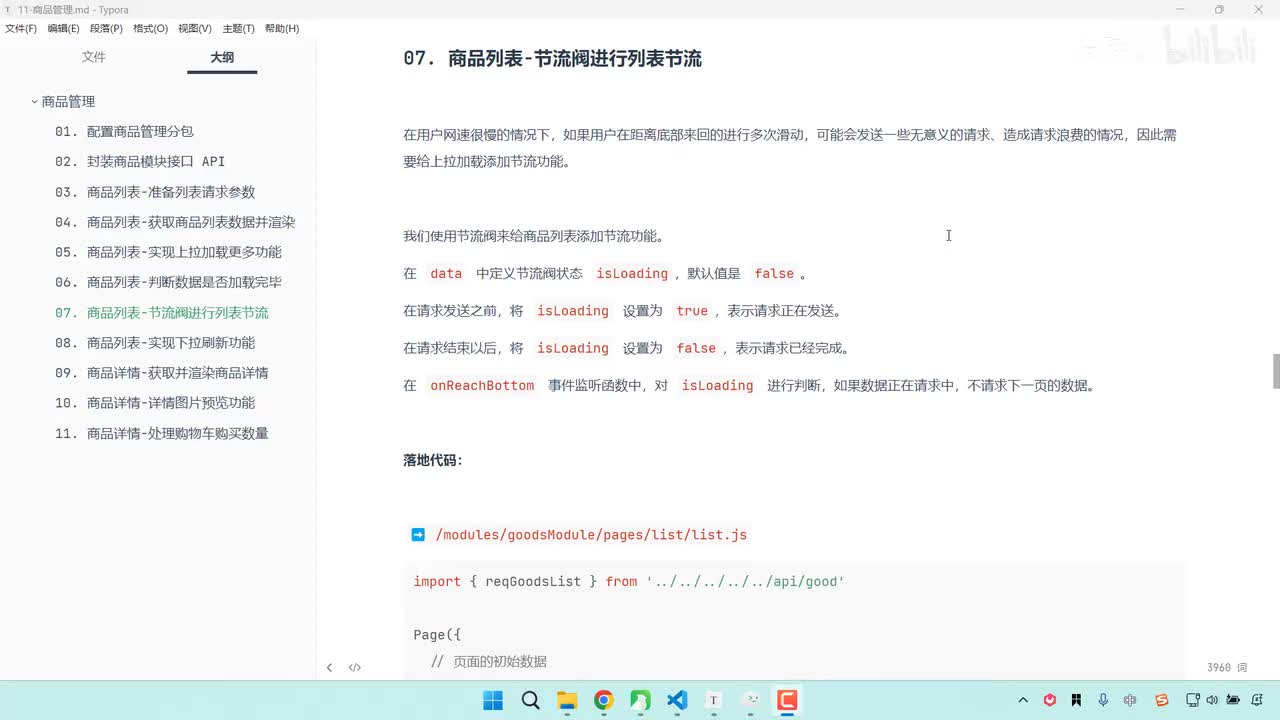Go to outline item 11. 商品详情-处理购物车购买数量
The height and width of the screenshot is (720, 1280).
click(x=162, y=433)
